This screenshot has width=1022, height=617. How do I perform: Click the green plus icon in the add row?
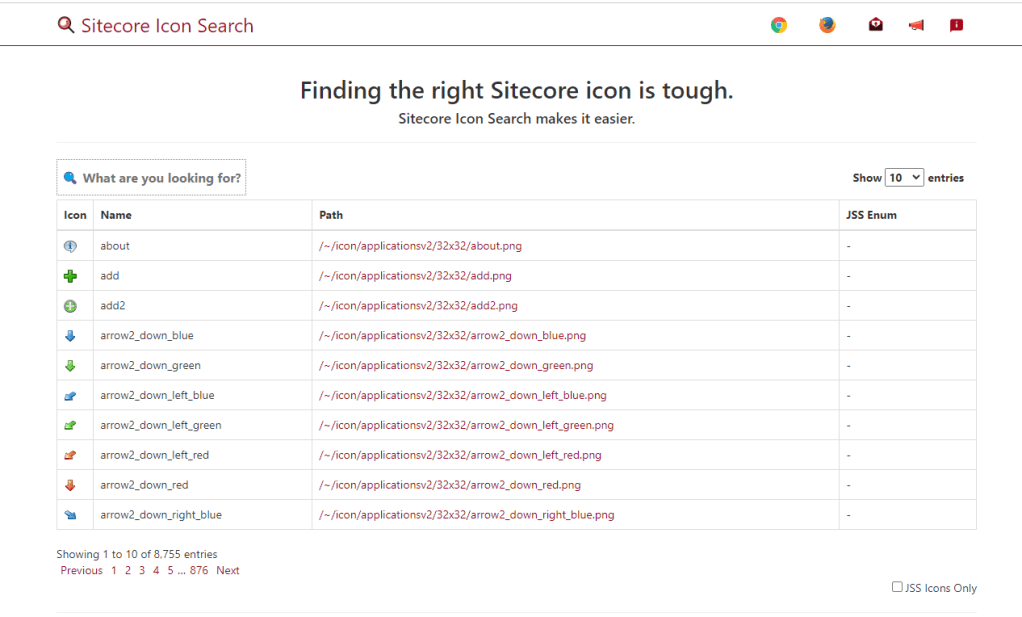(x=70, y=276)
